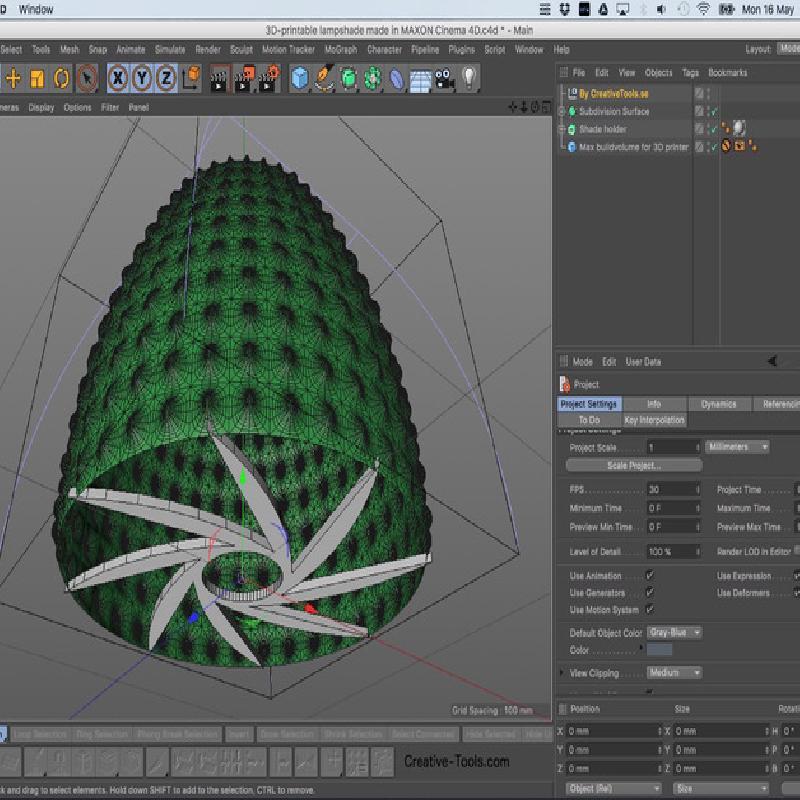Click the Color swatch in Project settings

point(660,650)
